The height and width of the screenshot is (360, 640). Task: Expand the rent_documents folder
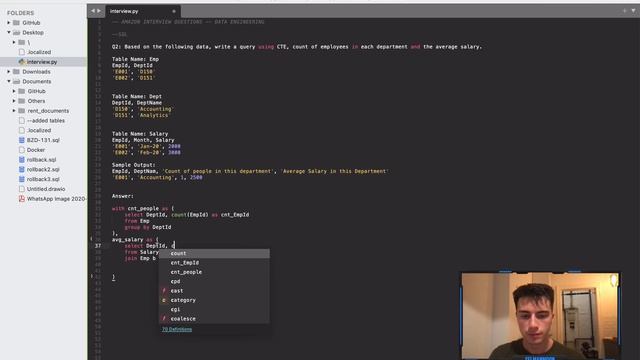coord(14,111)
